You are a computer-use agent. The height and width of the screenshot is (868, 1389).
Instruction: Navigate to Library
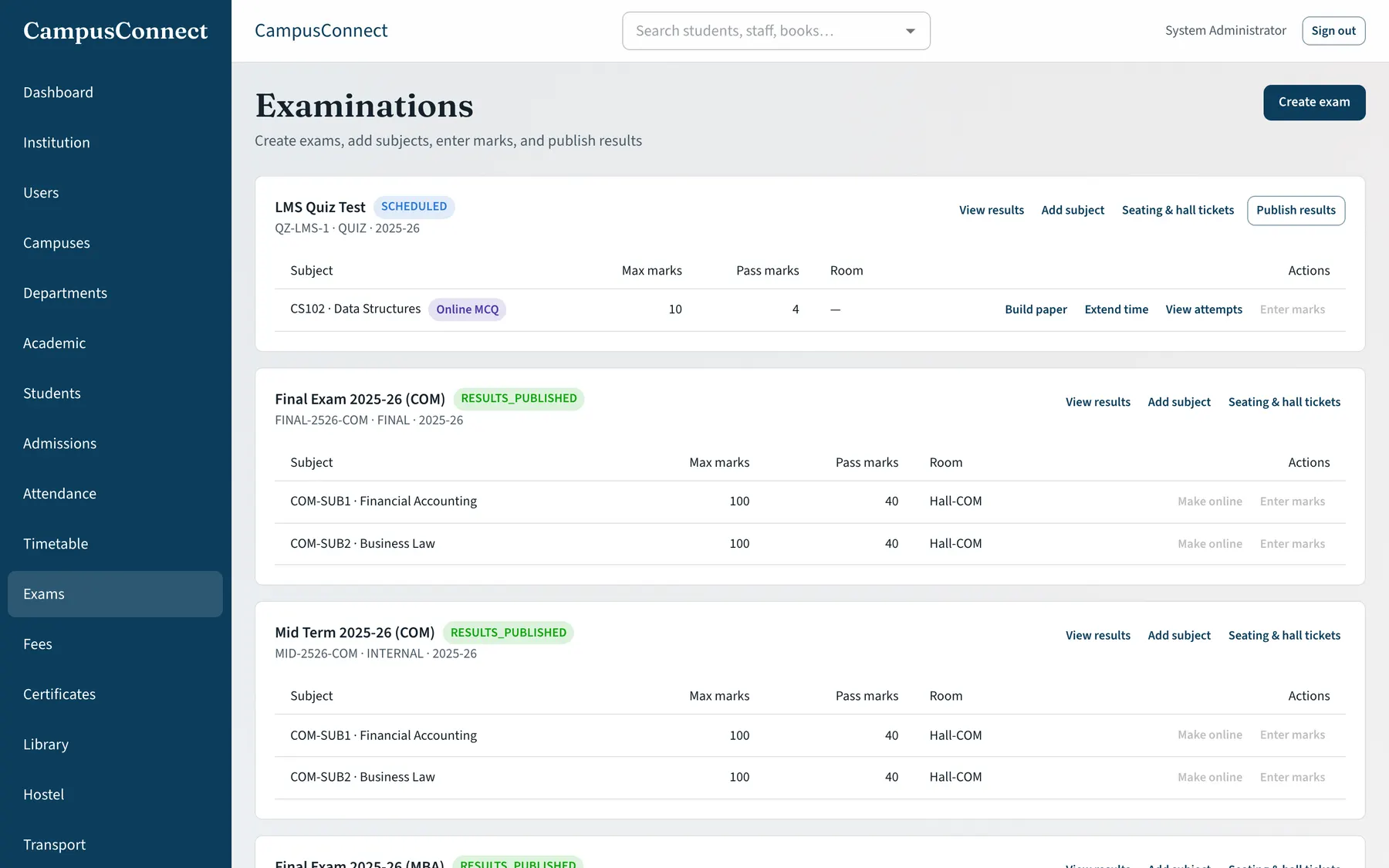[x=115, y=745]
